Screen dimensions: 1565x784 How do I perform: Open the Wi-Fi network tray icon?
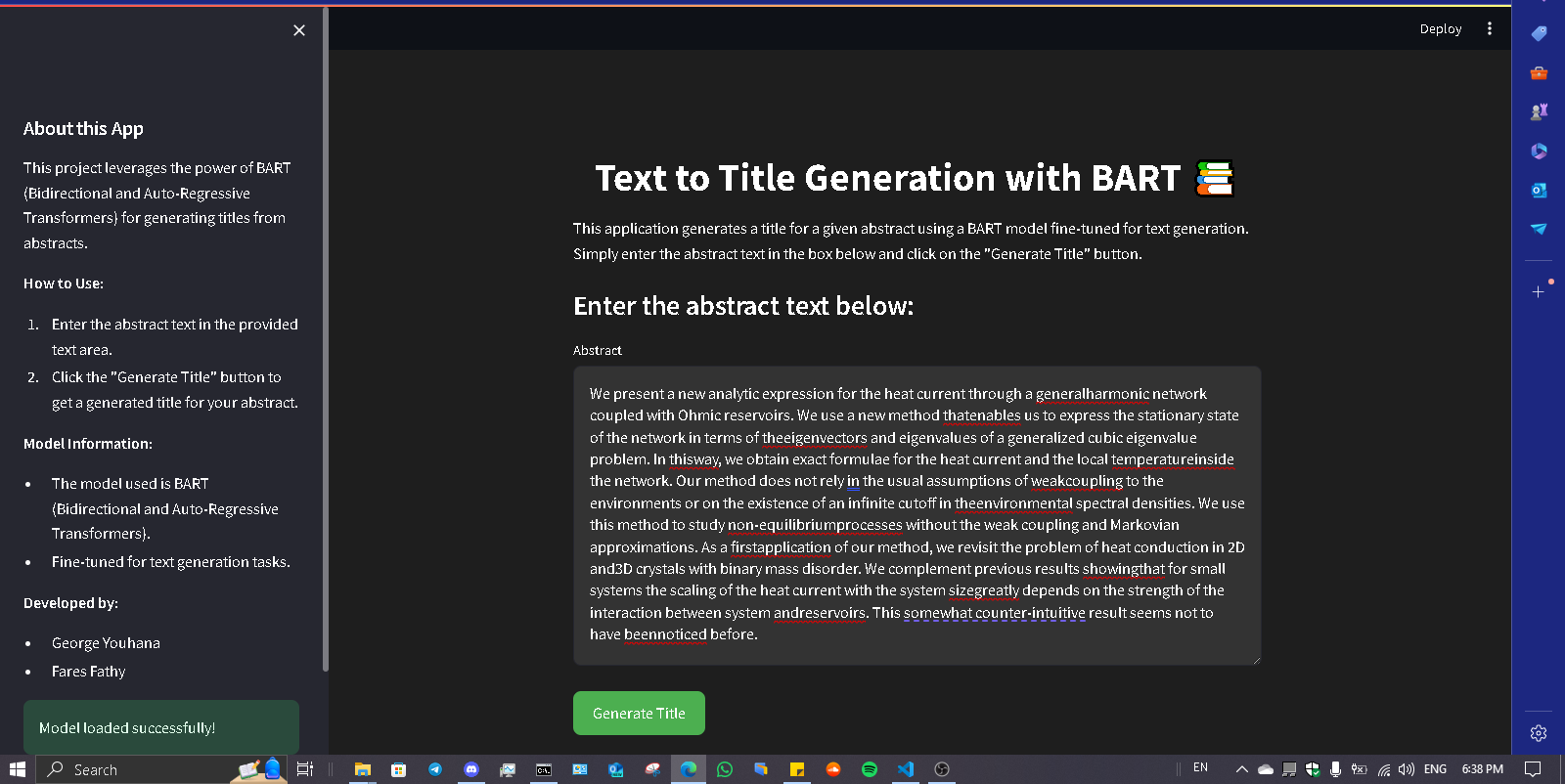(1384, 769)
